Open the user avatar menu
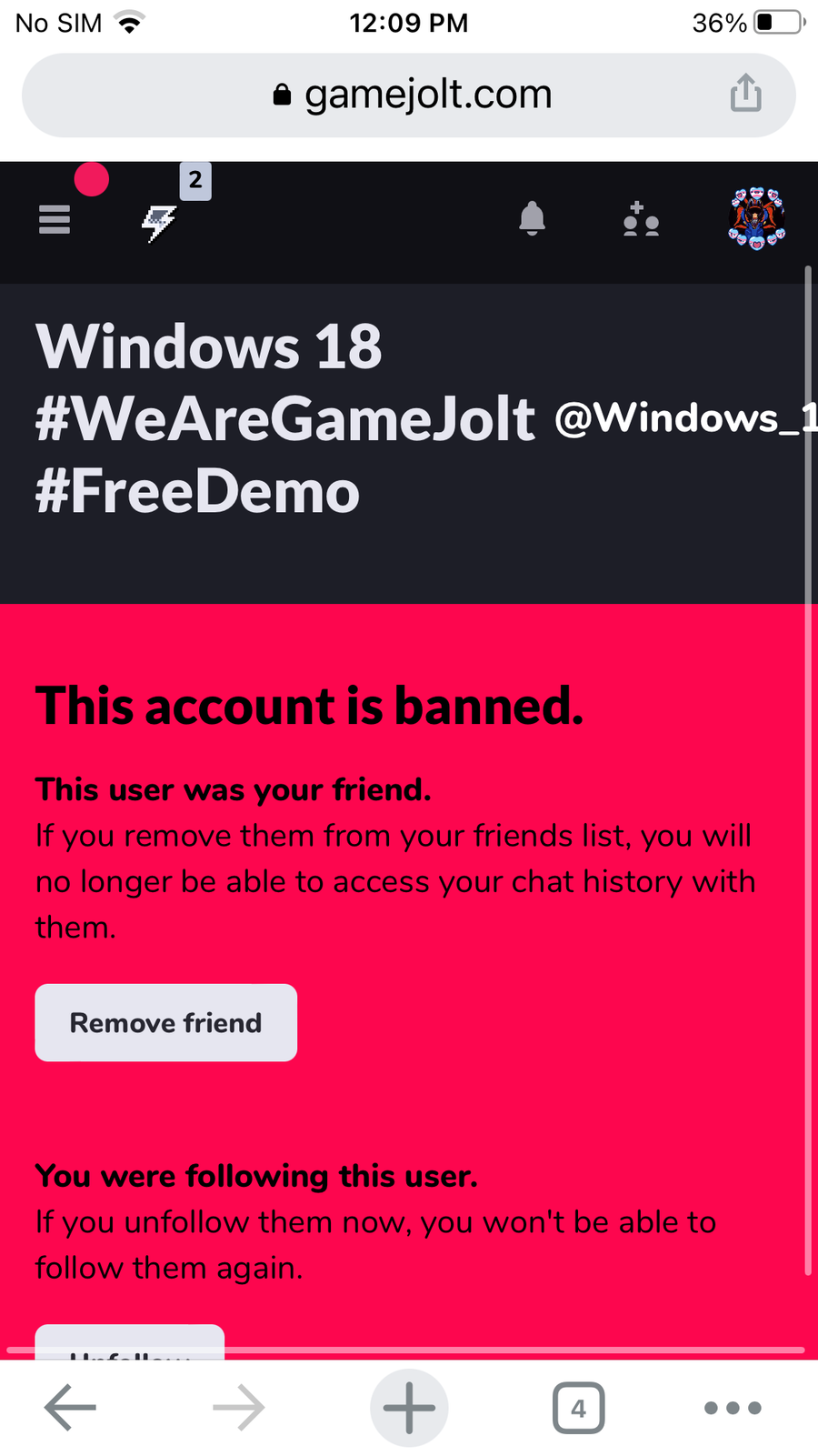Viewport: 818px width, 1456px height. 757,218
